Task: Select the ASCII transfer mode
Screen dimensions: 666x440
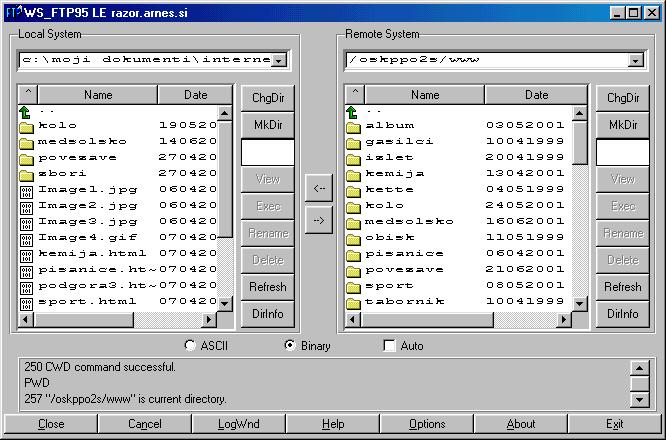Action: pyautogui.click(x=191, y=346)
